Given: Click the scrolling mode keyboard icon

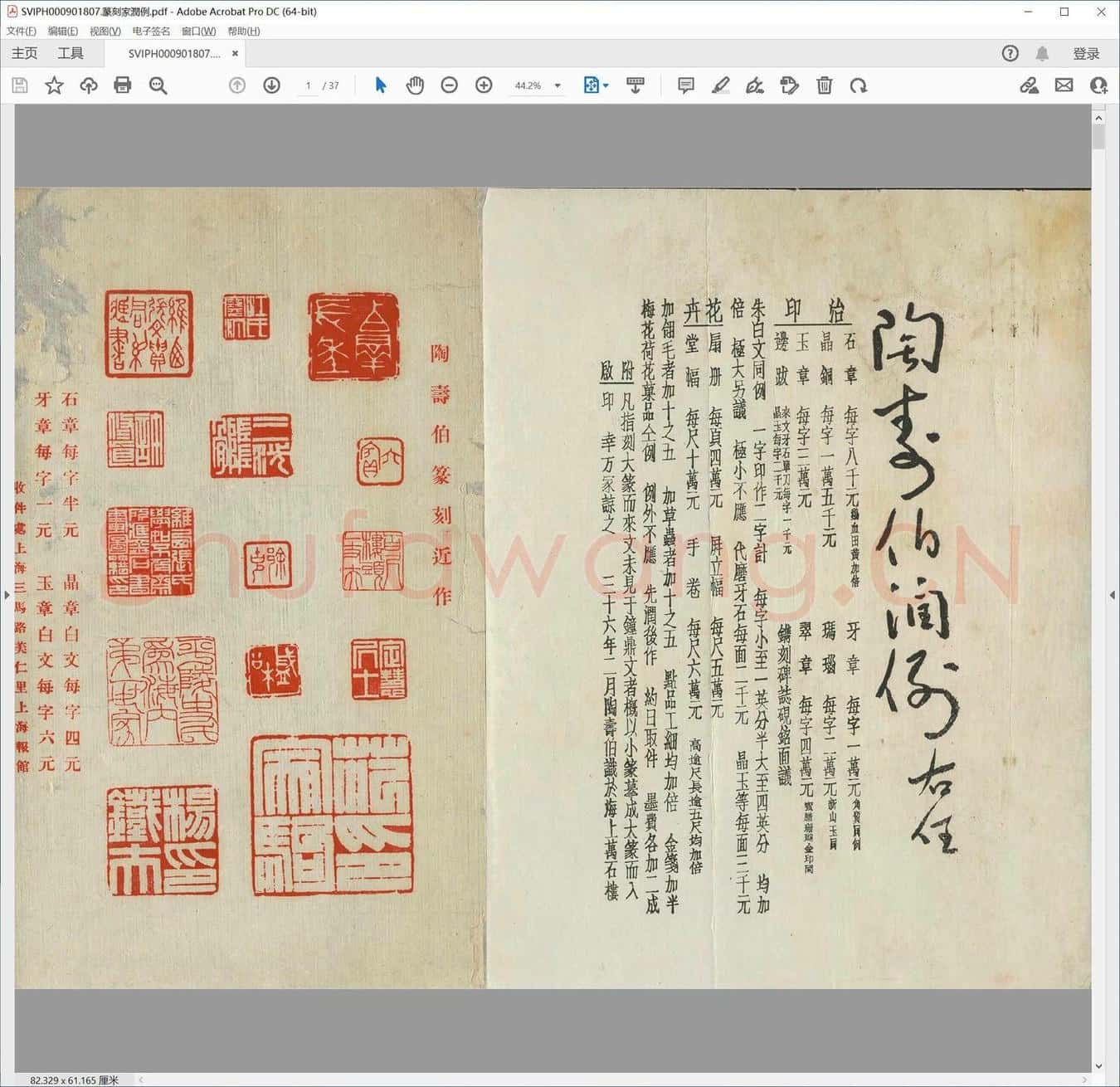Looking at the screenshot, I should click(635, 85).
